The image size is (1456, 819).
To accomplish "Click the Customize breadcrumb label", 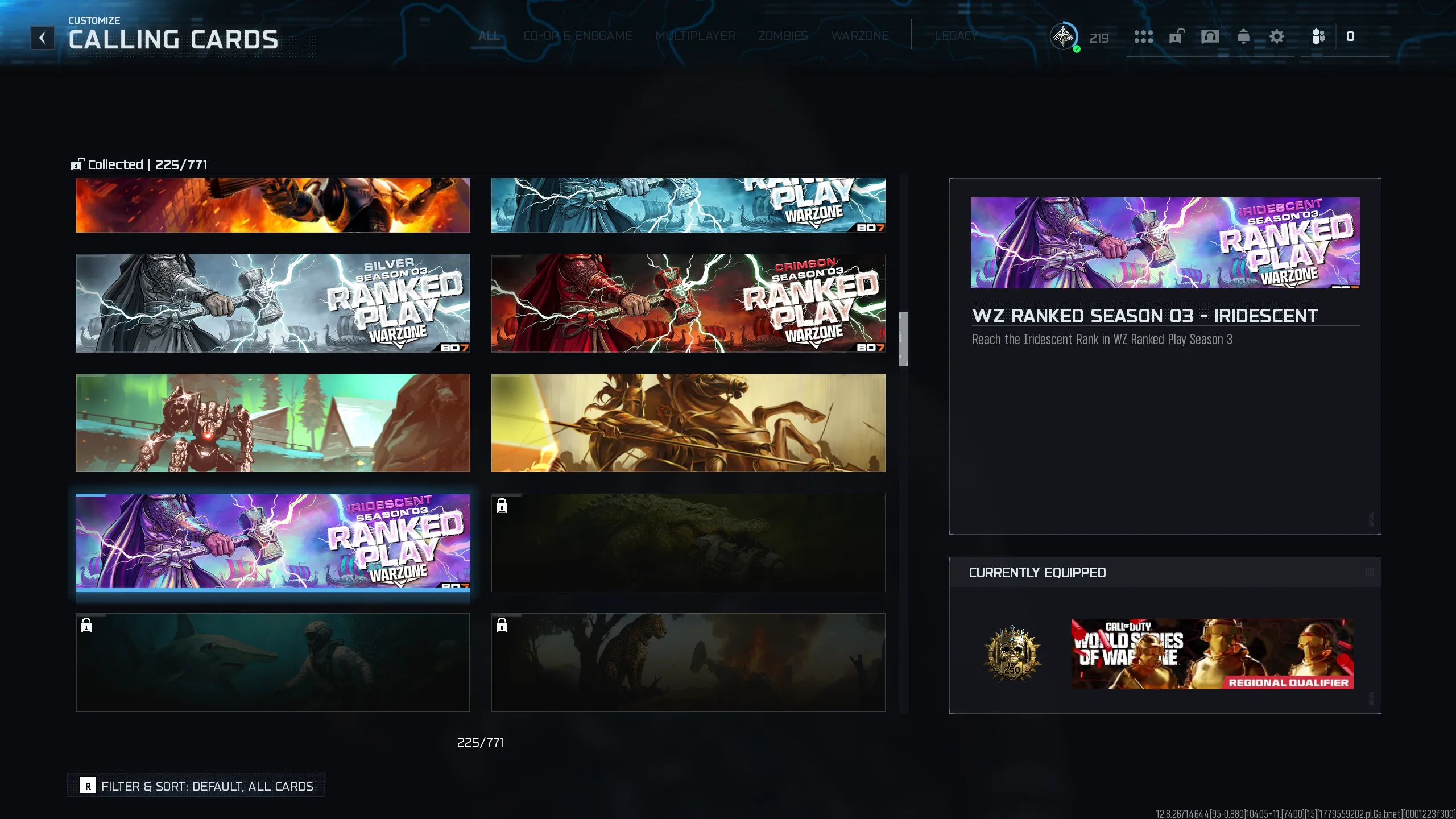I will point(94,20).
